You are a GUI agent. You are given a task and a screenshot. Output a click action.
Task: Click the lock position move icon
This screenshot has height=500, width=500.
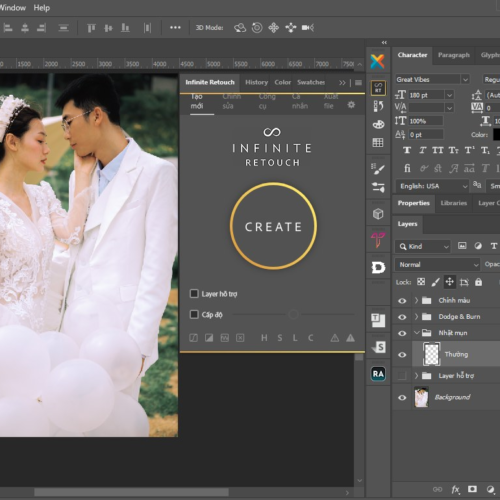(450, 282)
